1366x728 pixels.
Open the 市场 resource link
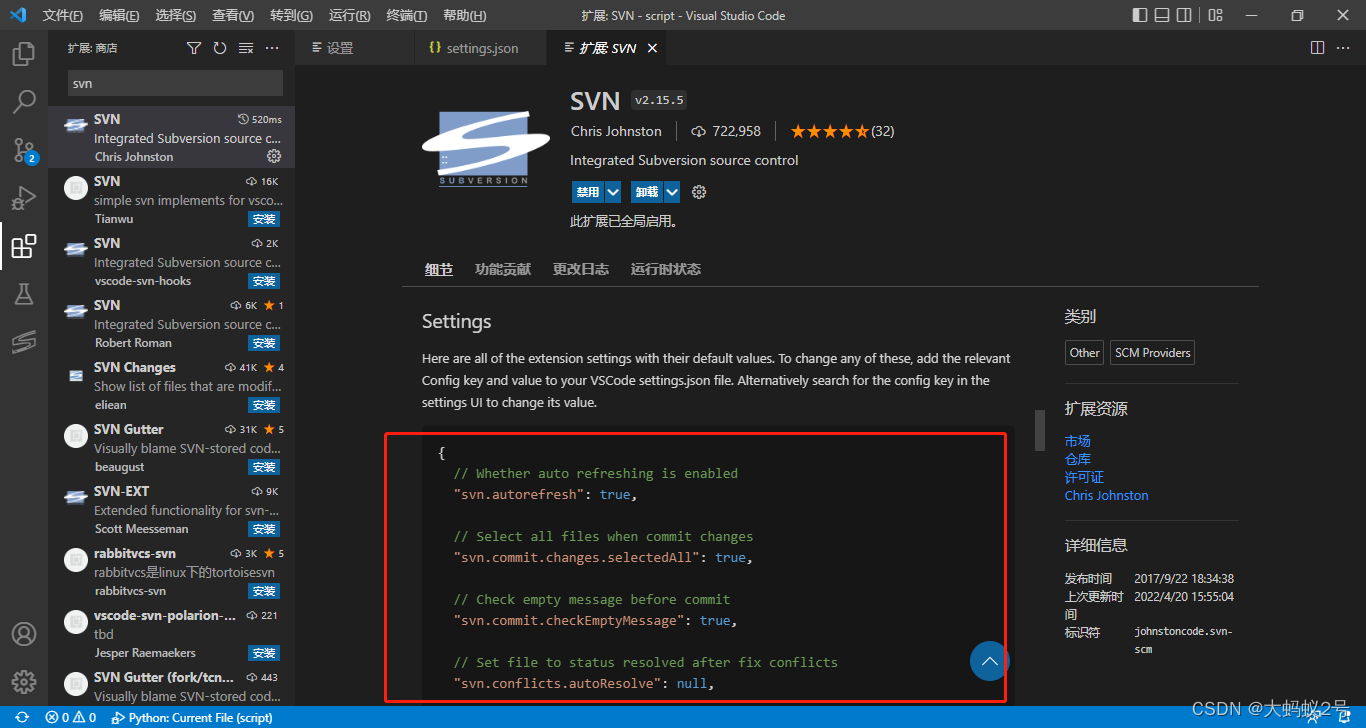tap(1078, 441)
